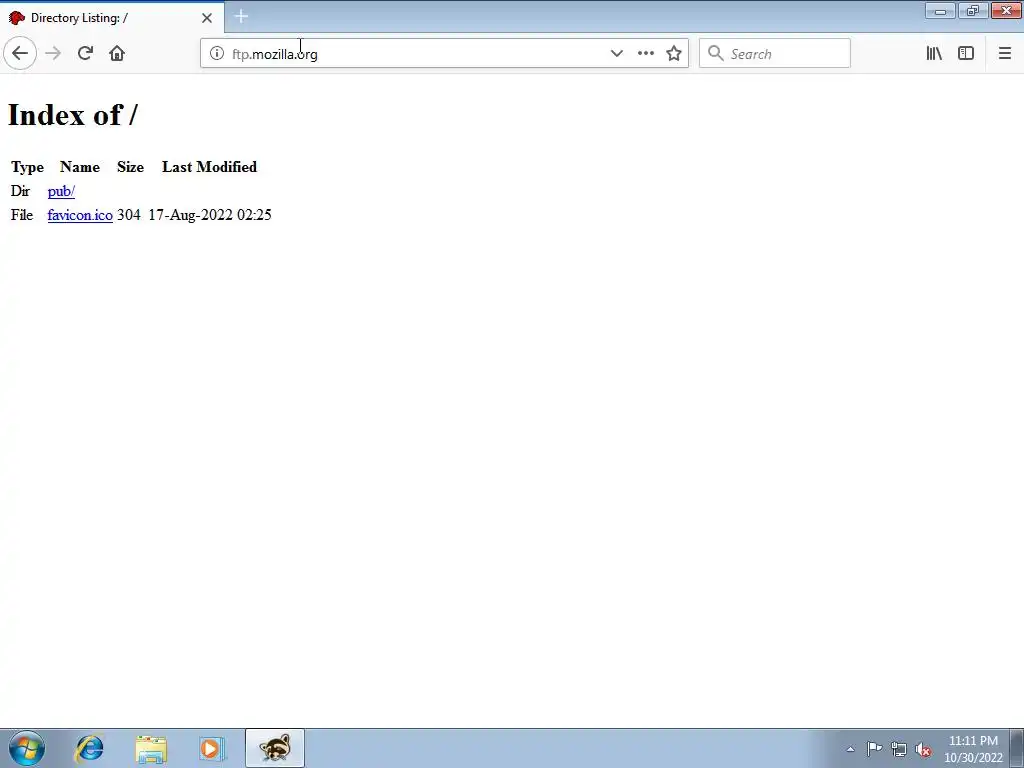Open the Windows Start menu orb

click(x=27, y=748)
